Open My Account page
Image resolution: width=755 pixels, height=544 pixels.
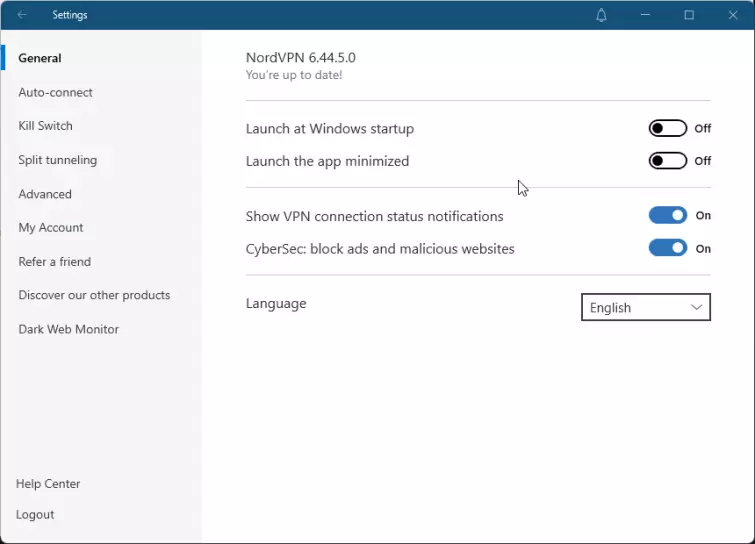[x=50, y=228]
